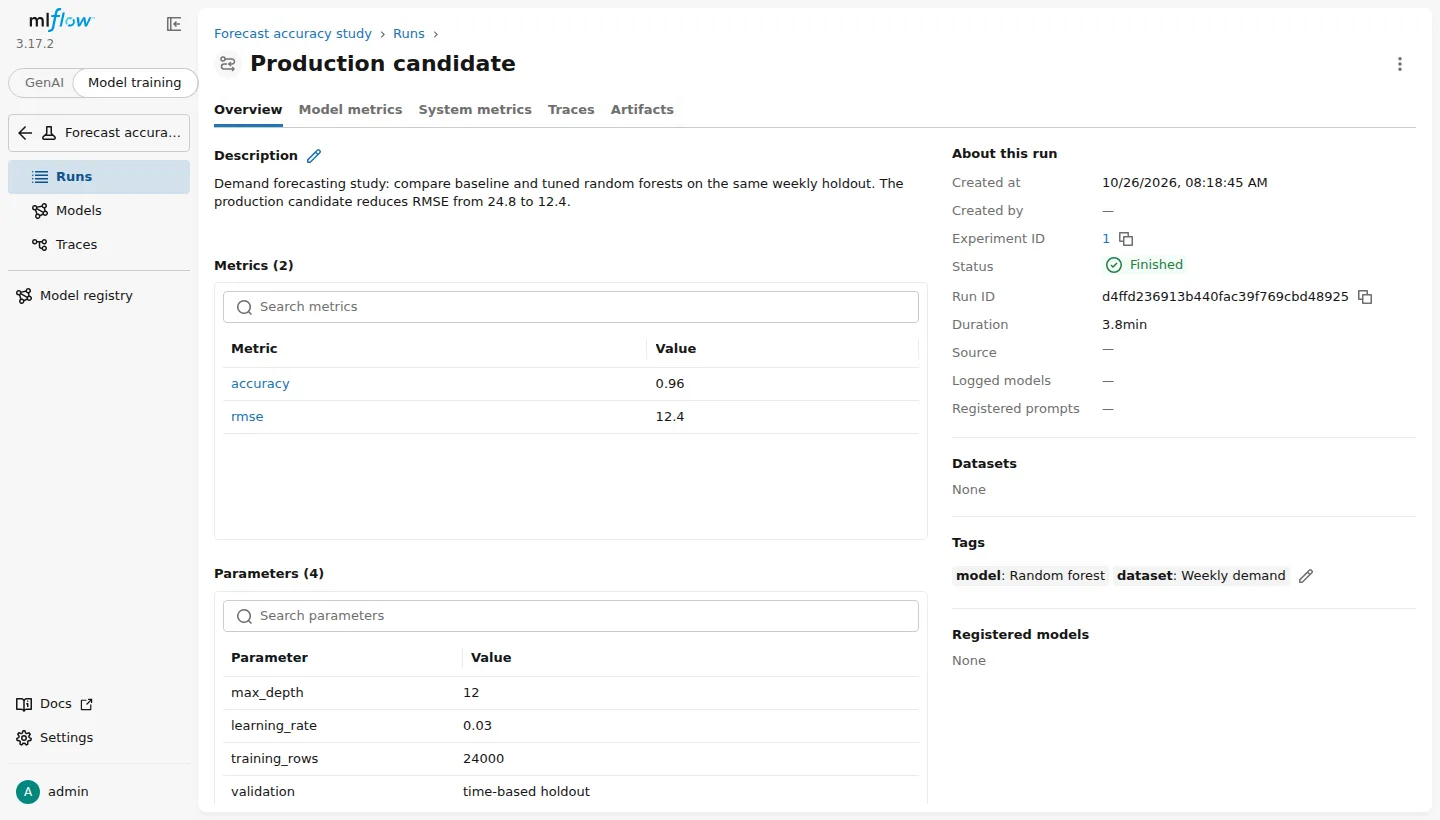Click the Duration value 3.8min
Screen dimensions: 1440x820
(1124, 325)
